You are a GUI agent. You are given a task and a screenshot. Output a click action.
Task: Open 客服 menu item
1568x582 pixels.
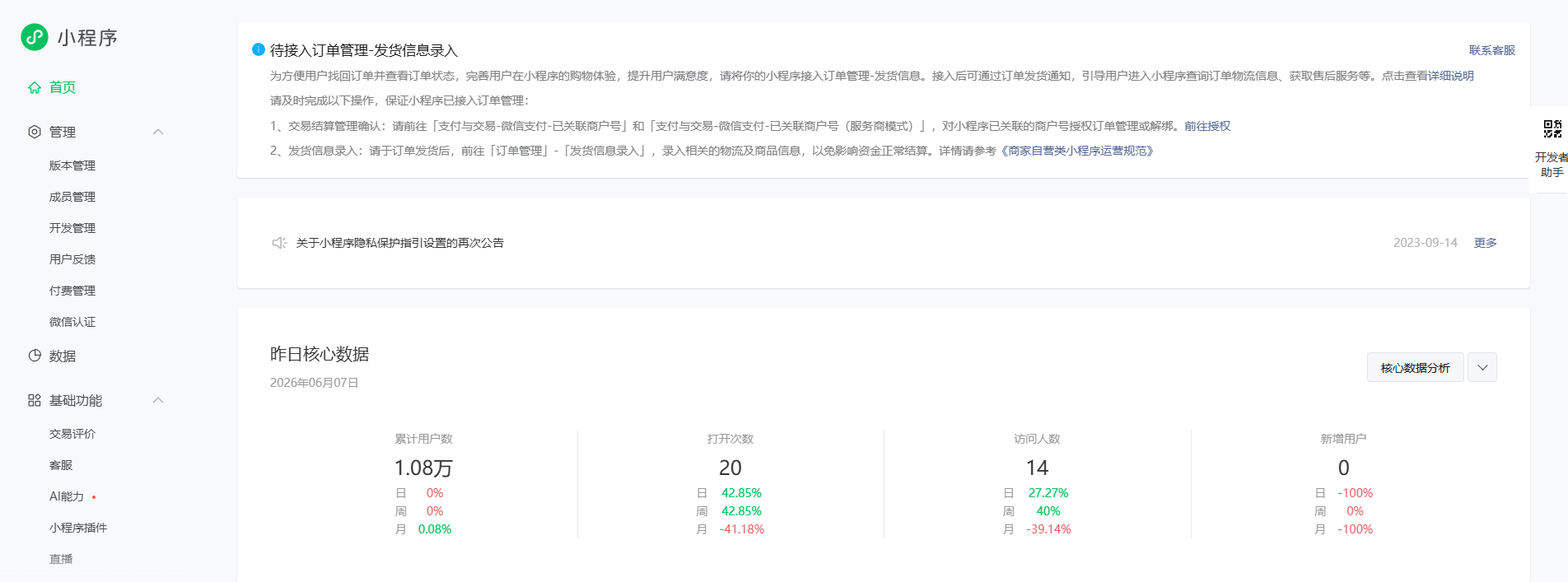[x=61, y=465]
